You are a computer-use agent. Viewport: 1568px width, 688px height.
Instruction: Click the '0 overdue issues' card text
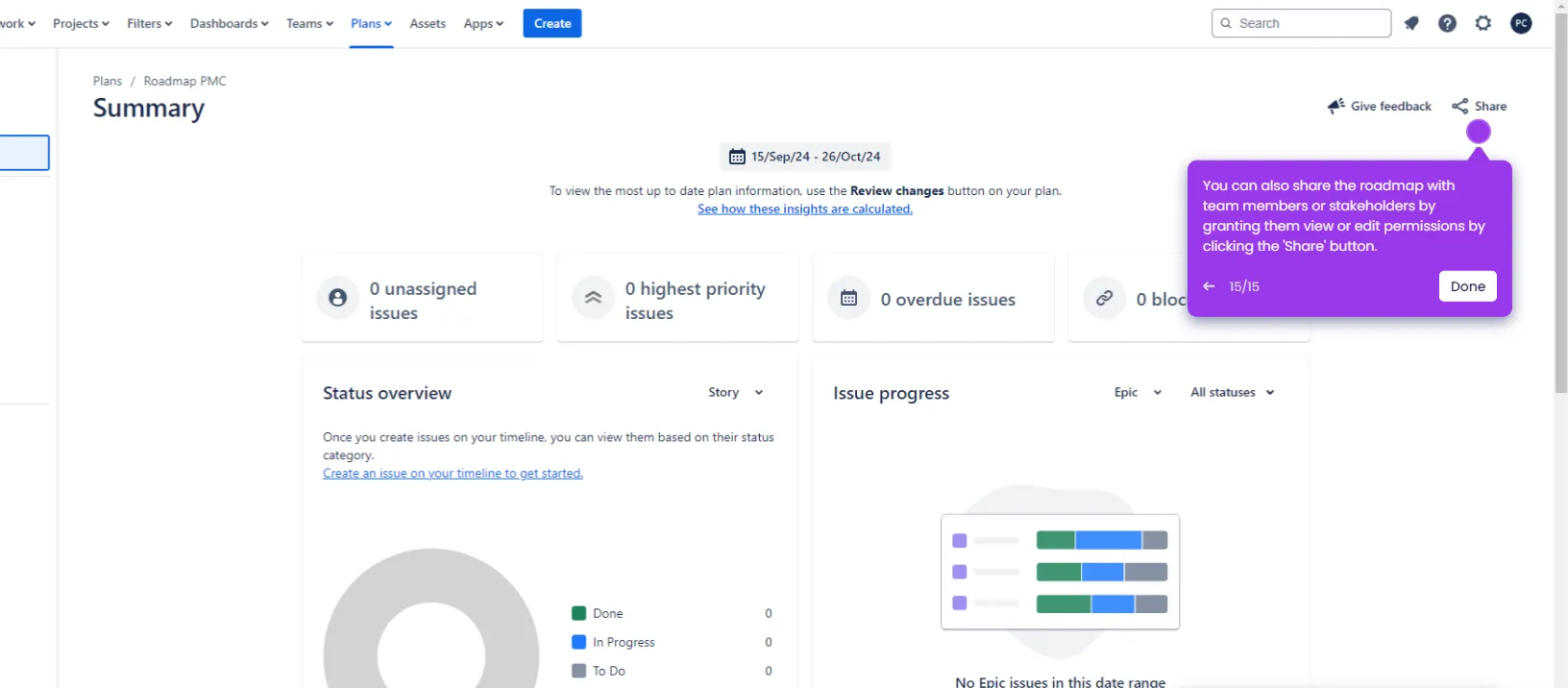coord(948,300)
